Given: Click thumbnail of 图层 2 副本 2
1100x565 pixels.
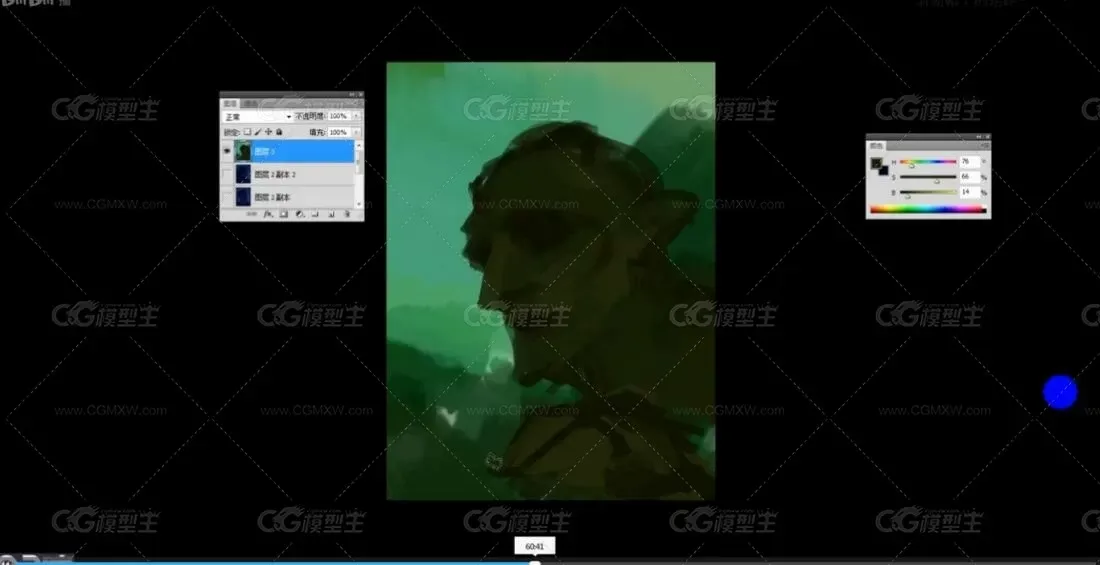Looking at the screenshot, I should tap(243, 174).
